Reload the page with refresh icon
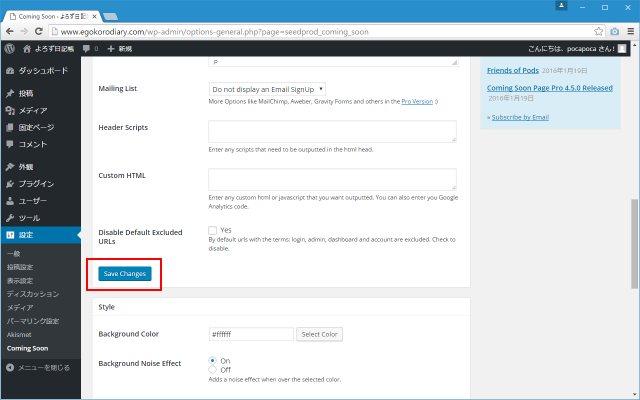Image resolution: width=640 pixels, height=400 pixels. click(39, 31)
